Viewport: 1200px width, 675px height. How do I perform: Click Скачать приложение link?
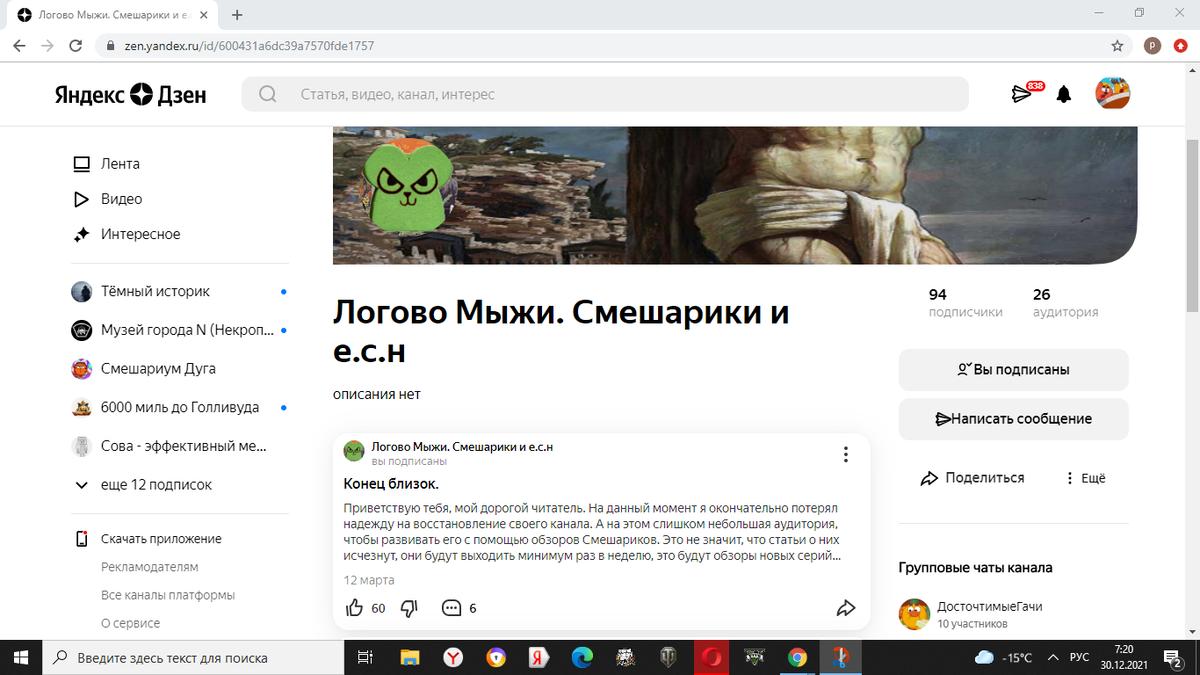pos(150,539)
